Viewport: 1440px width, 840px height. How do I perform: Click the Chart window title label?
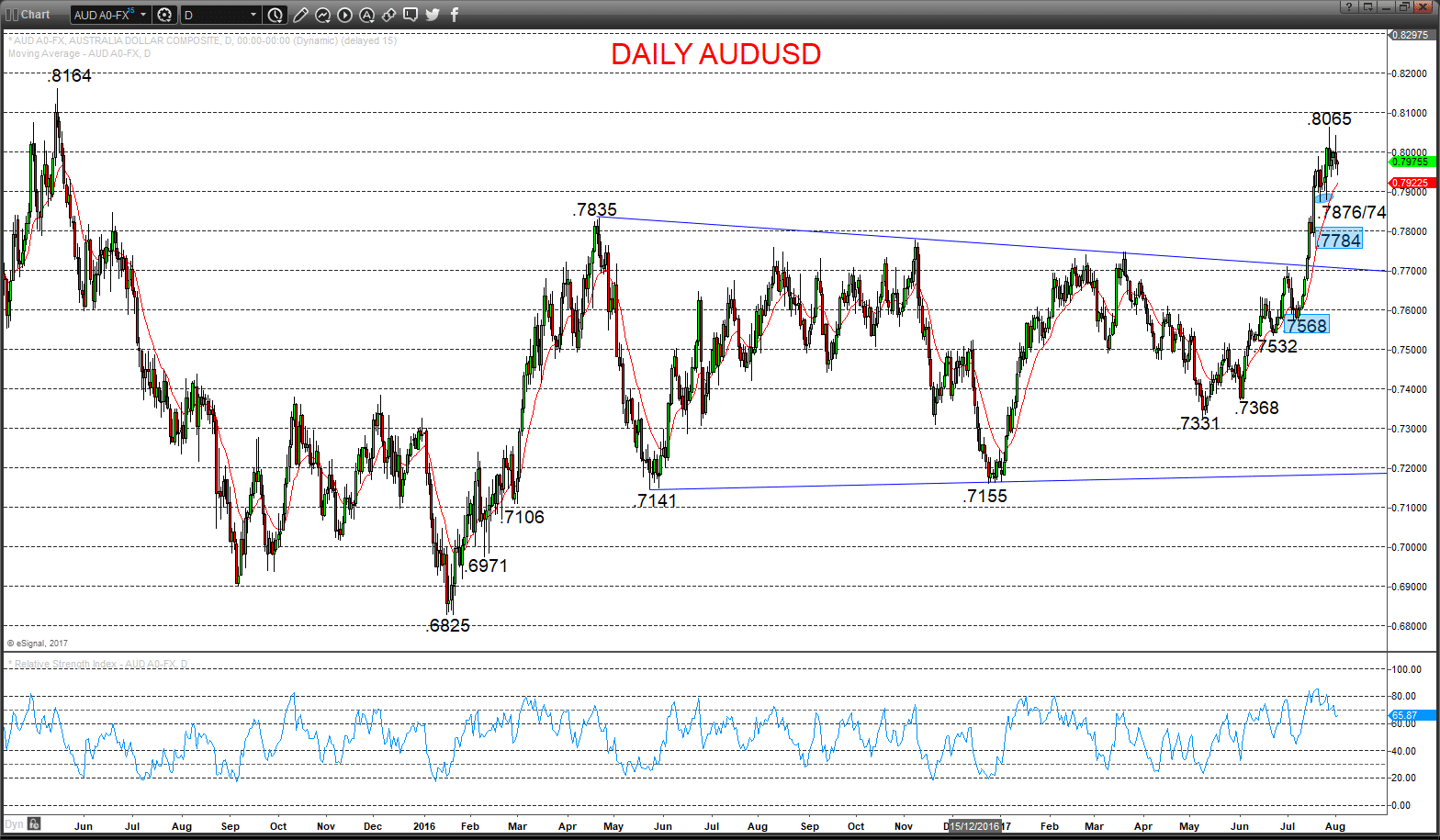tap(36, 15)
